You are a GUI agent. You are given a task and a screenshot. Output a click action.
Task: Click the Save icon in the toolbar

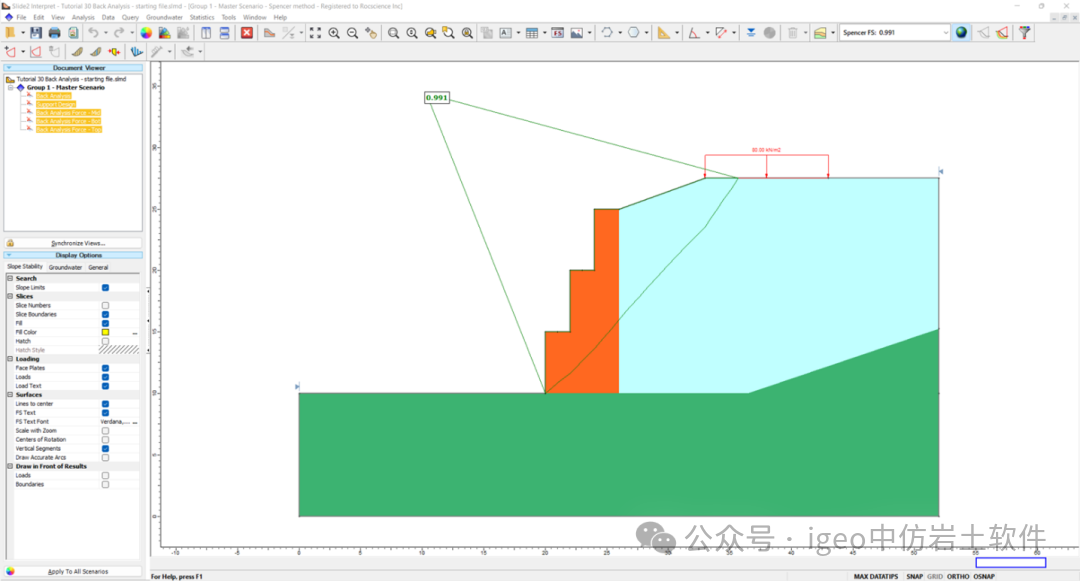tap(37, 33)
